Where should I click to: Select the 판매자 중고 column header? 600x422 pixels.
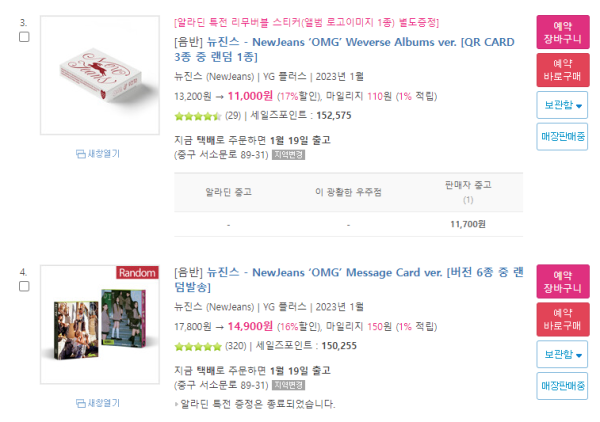[468, 192]
